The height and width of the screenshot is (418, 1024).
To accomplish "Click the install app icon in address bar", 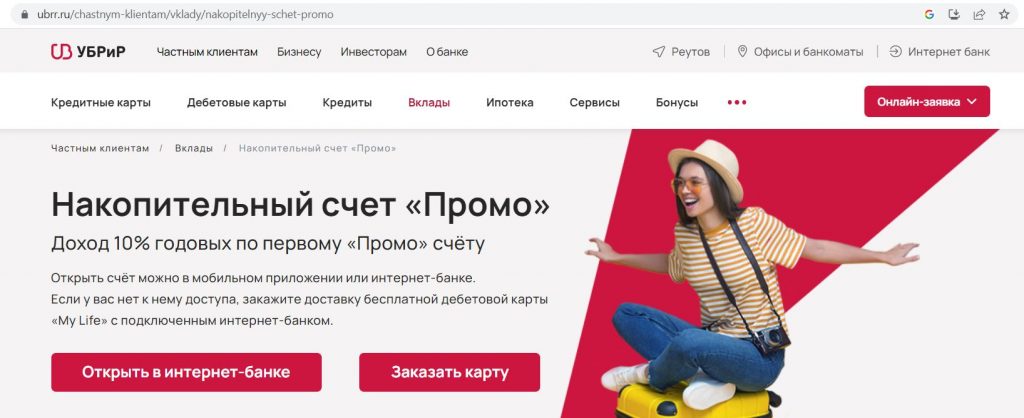I will point(954,14).
